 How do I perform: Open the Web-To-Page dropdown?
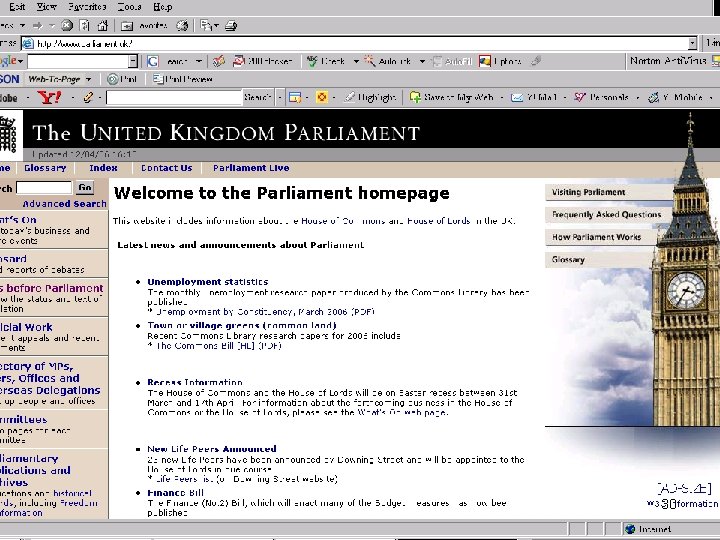(89, 79)
